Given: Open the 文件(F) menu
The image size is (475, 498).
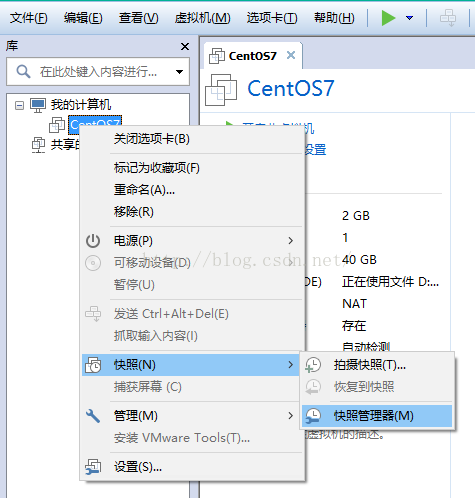Looking at the screenshot, I should [28, 18].
